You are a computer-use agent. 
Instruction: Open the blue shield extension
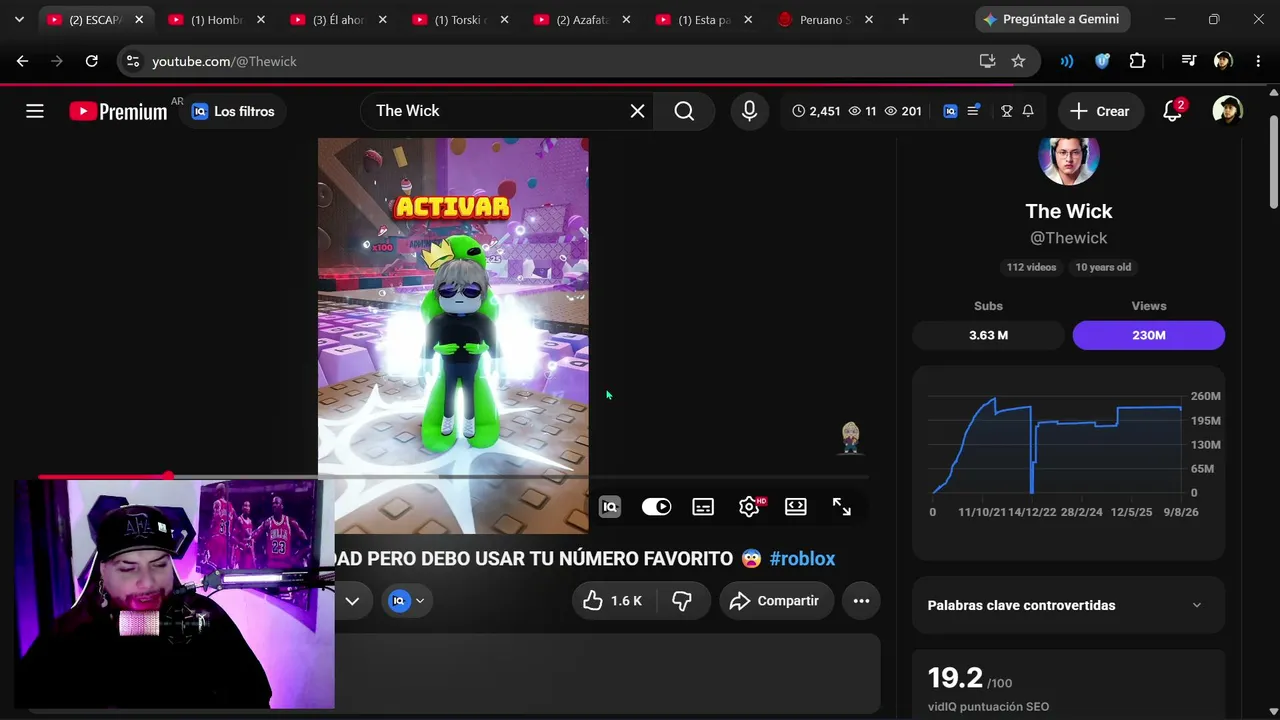pyautogui.click(x=1102, y=61)
